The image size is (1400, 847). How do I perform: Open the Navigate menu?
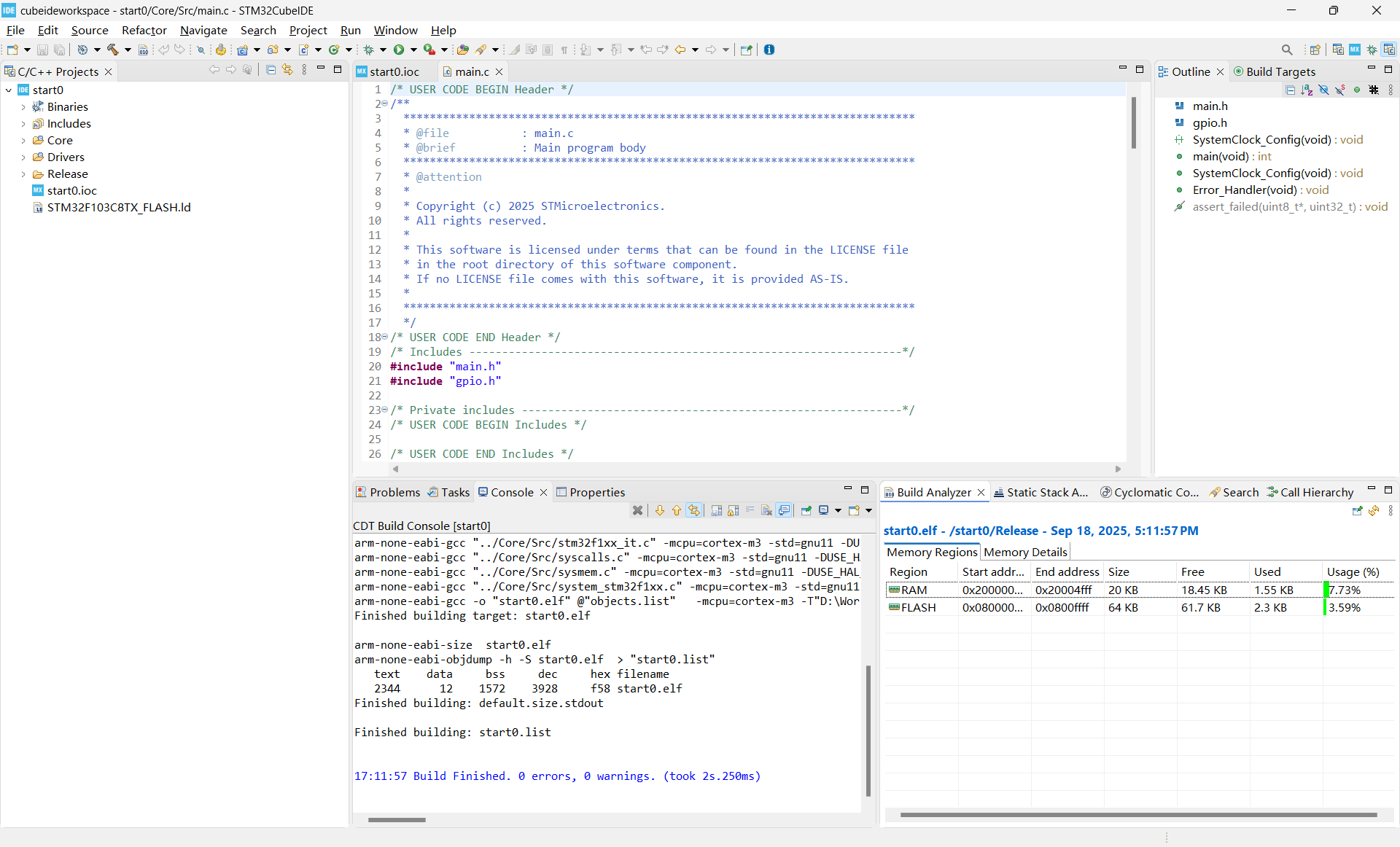click(x=203, y=30)
